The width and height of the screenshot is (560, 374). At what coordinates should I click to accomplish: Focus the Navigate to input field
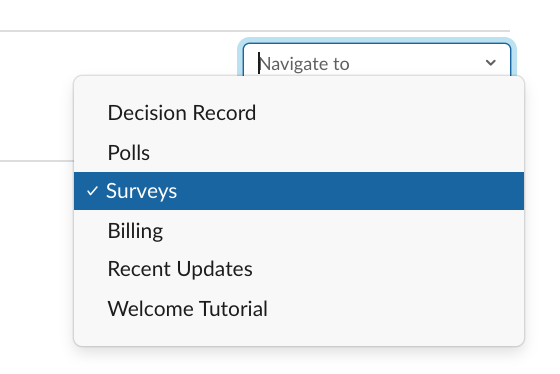(377, 60)
